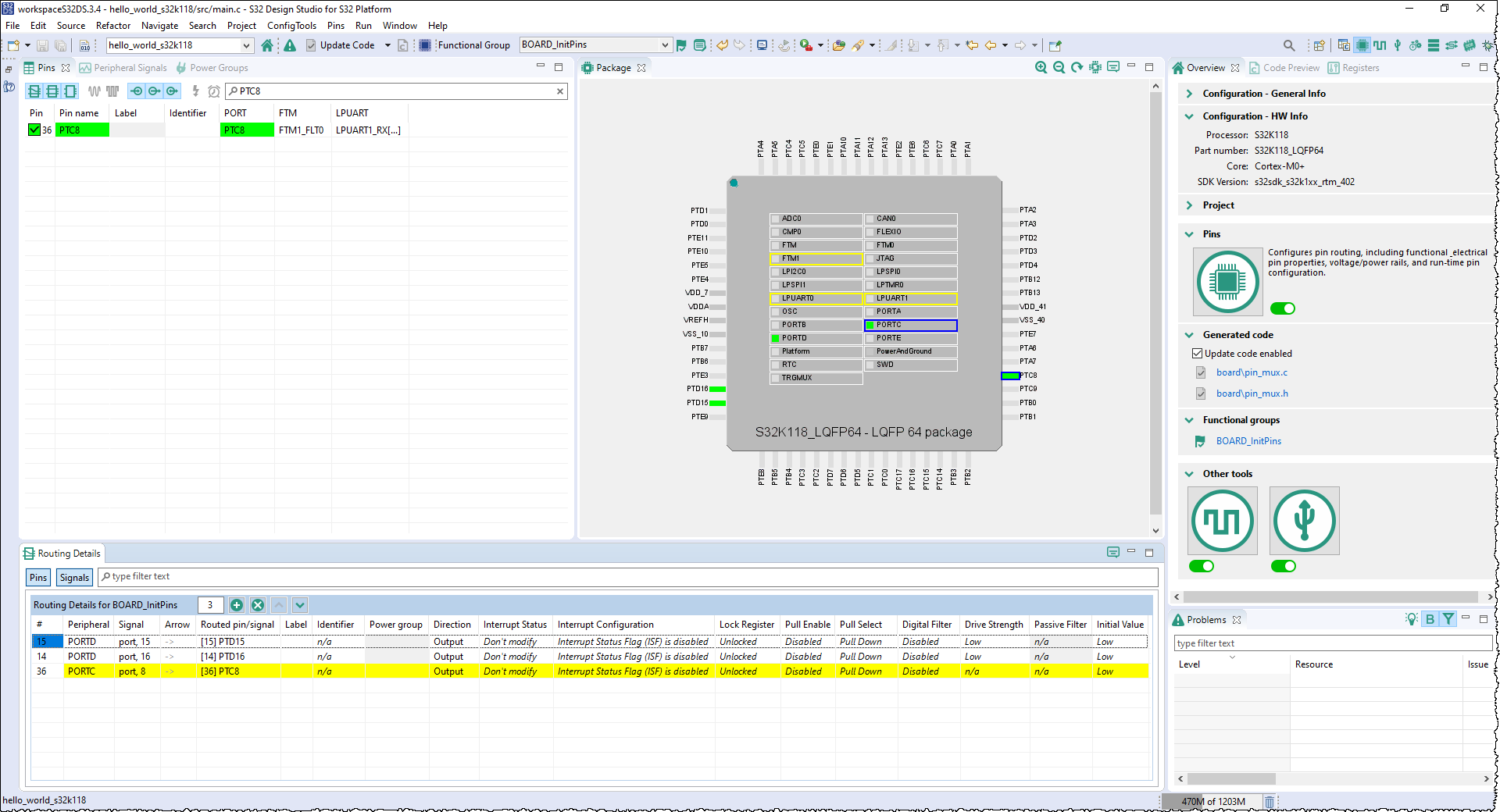Screen dimensions: 1500x812
Task: Open the BOARD_InitPins functional group dropdown
Action: coord(663,45)
